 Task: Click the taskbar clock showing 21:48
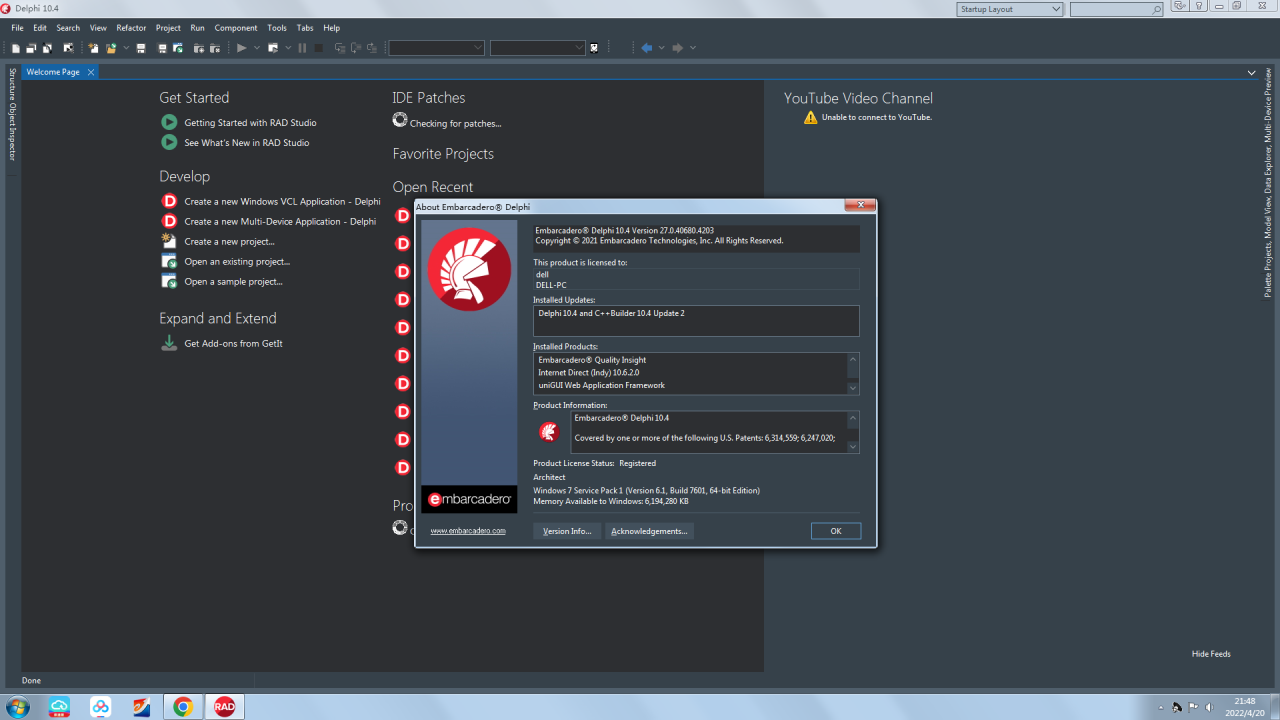1244,701
